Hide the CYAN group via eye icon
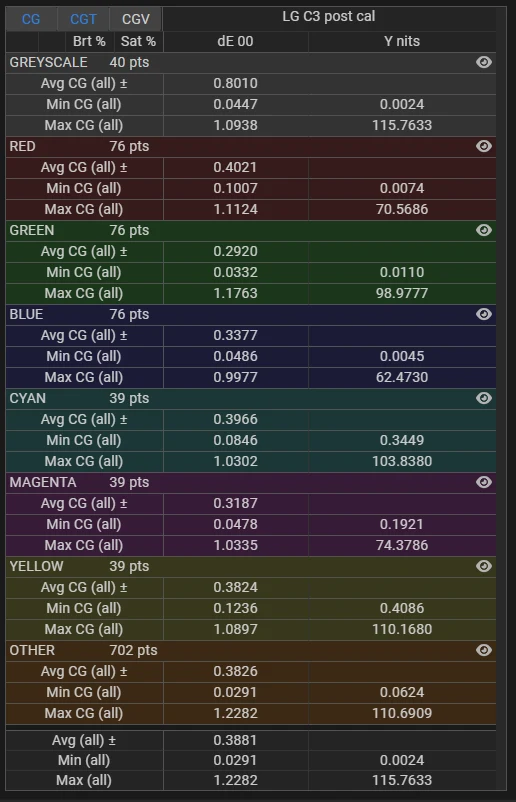The height and width of the screenshot is (802, 516). pyautogui.click(x=484, y=398)
